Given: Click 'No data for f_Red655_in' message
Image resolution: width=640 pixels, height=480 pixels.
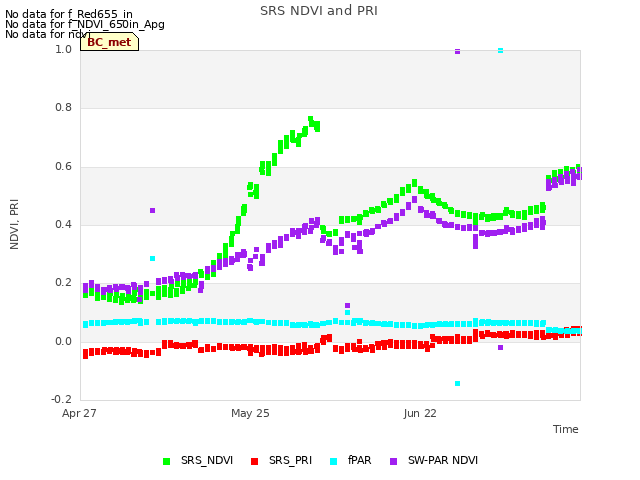Looking at the screenshot, I should click(69, 14).
